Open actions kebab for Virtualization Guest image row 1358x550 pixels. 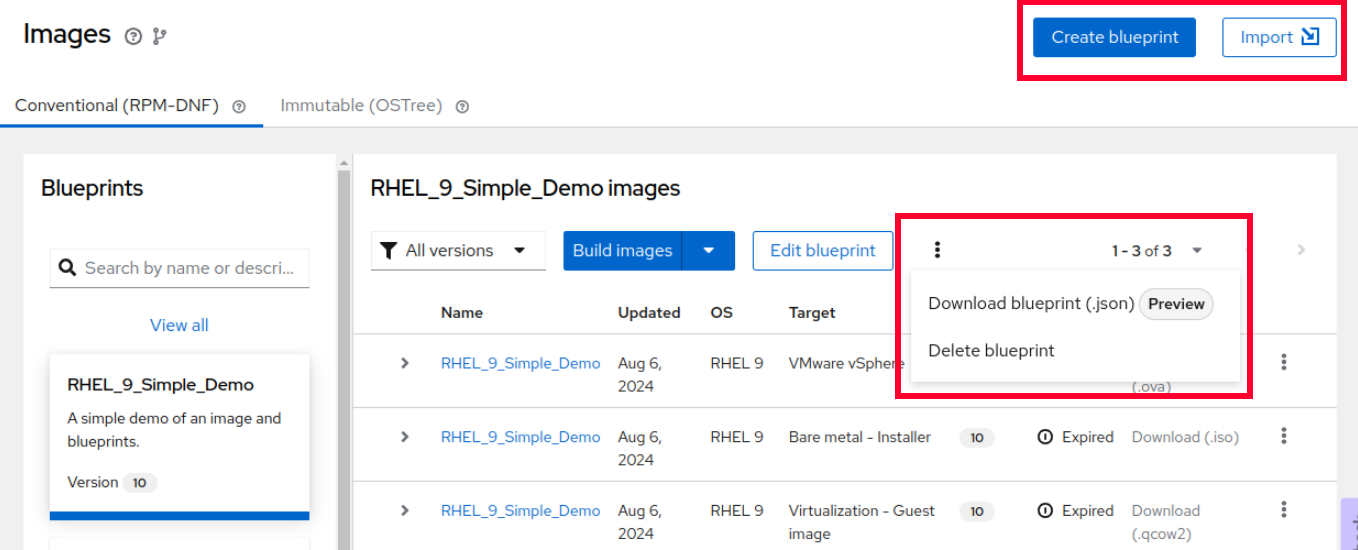1284,510
